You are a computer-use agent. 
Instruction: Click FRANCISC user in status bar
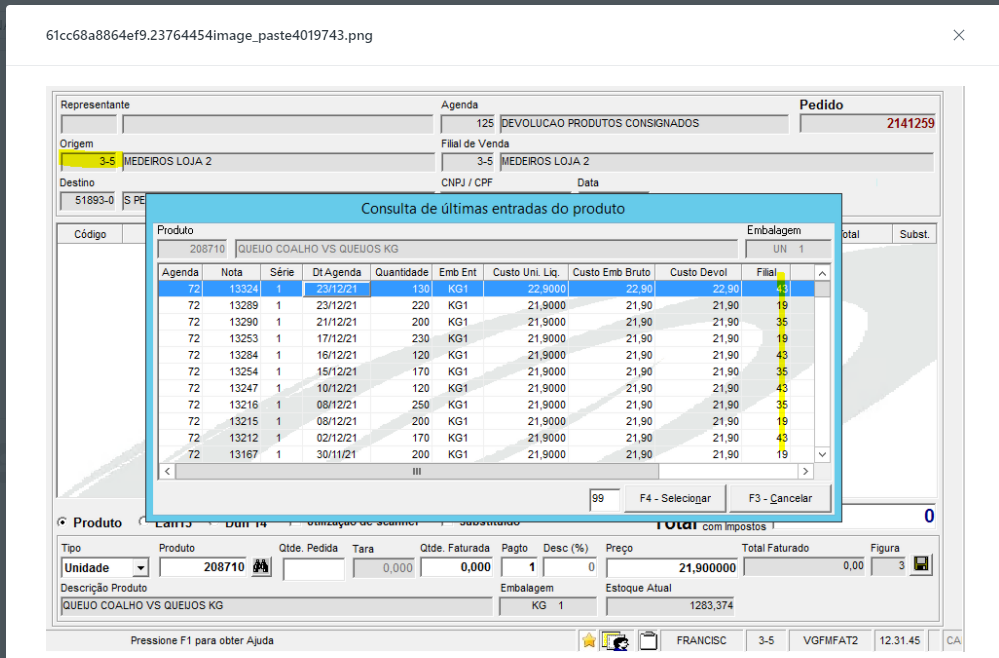[701, 640]
